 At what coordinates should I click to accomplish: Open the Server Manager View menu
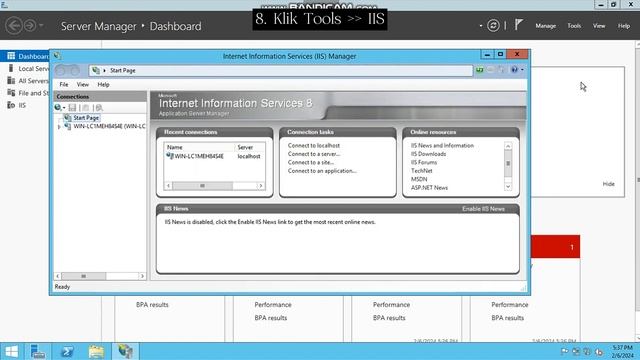coord(599,26)
